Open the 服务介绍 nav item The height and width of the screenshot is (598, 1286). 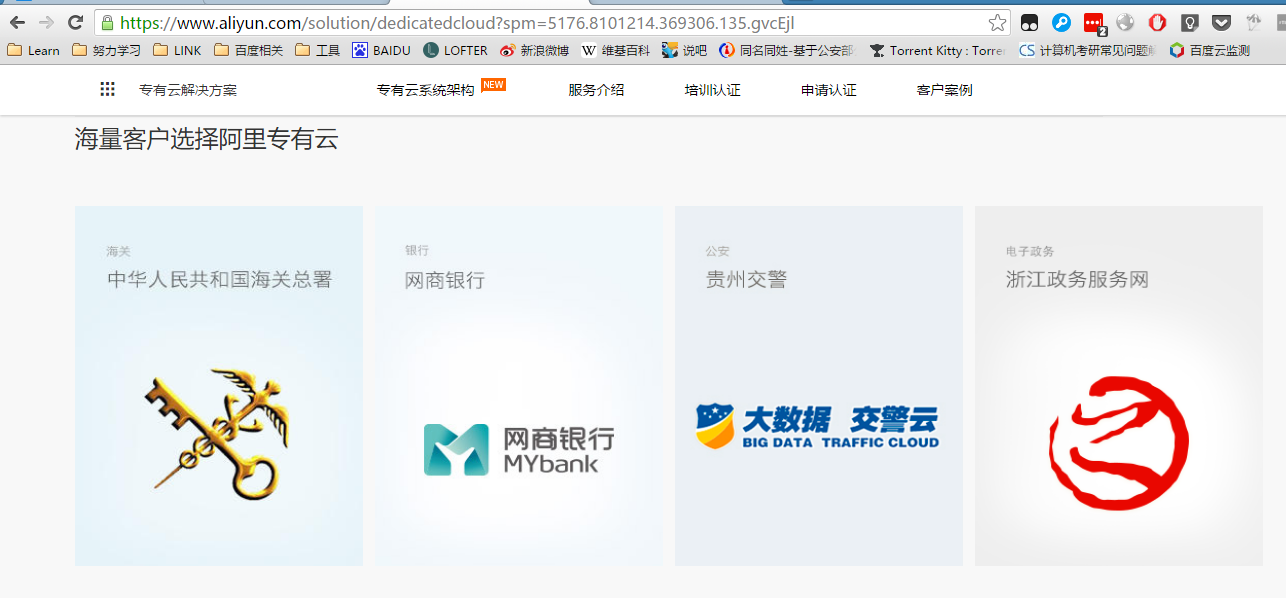tap(596, 90)
